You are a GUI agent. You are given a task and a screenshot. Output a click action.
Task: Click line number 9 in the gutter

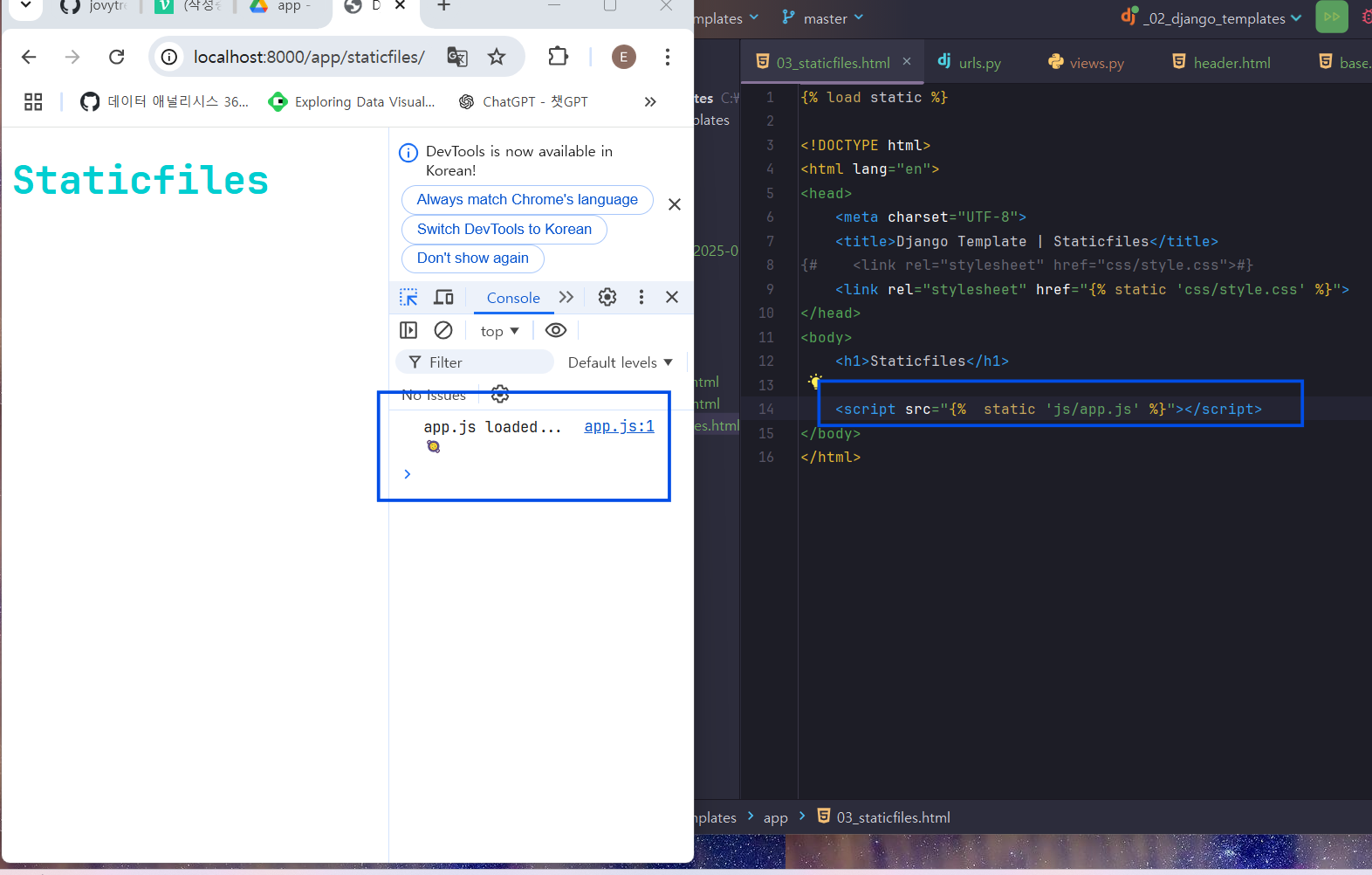[x=769, y=289]
